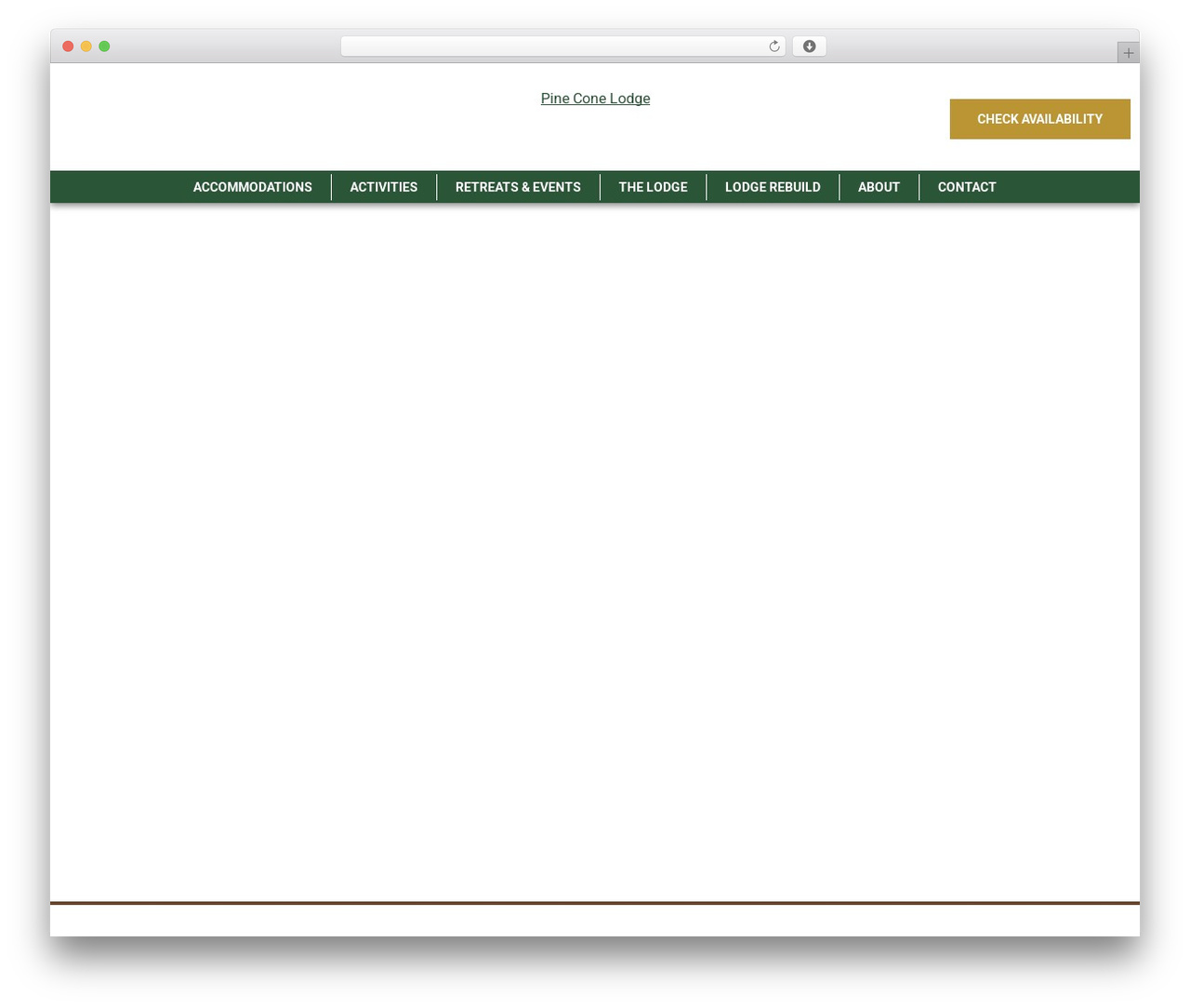
Task: Minimize the window using yellow button
Action: tap(86, 46)
